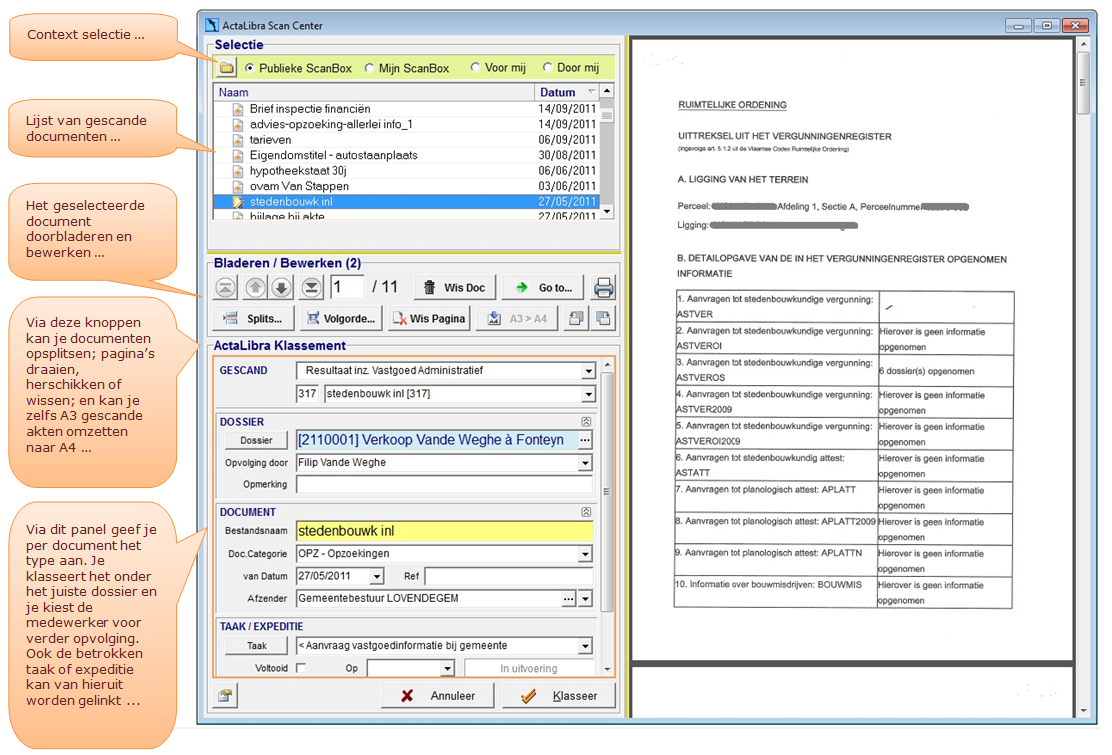Confirm with the Klasseer button

click(x=559, y=696)
